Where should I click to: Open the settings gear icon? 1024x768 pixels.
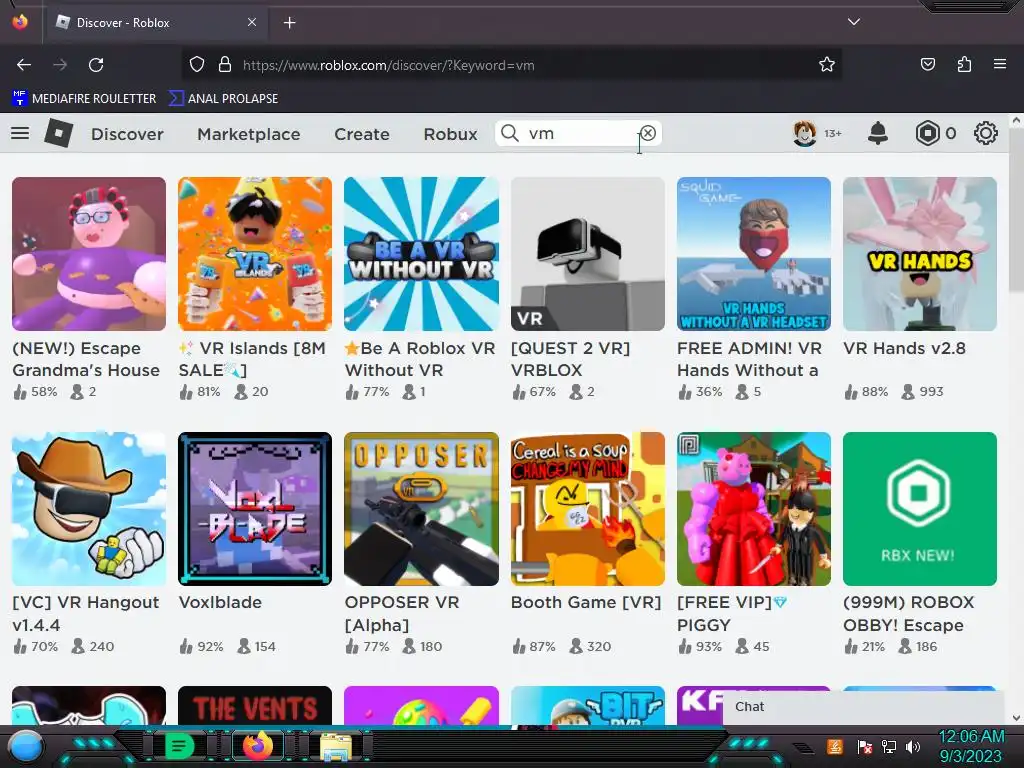click(985, 133)
